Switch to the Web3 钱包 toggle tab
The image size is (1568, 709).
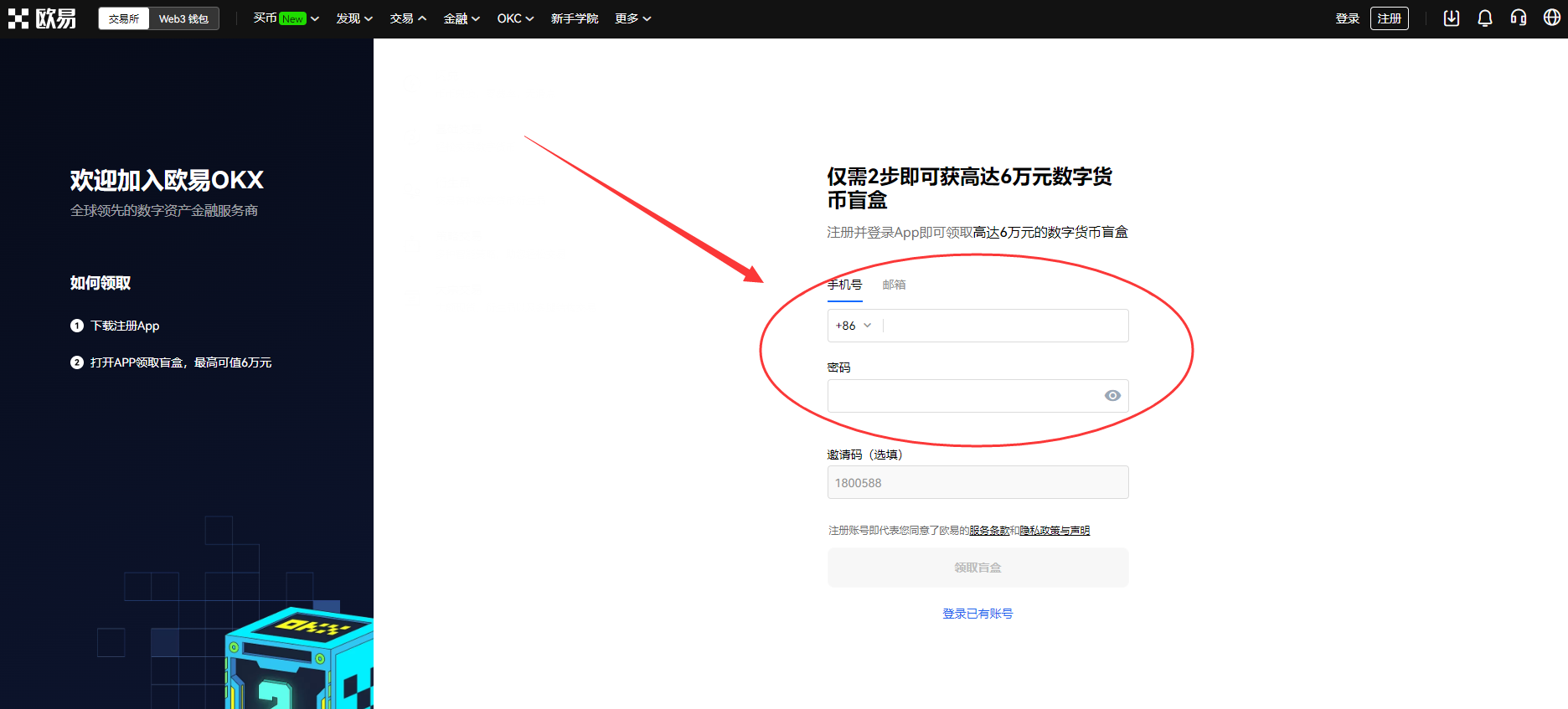coord(183,18)
